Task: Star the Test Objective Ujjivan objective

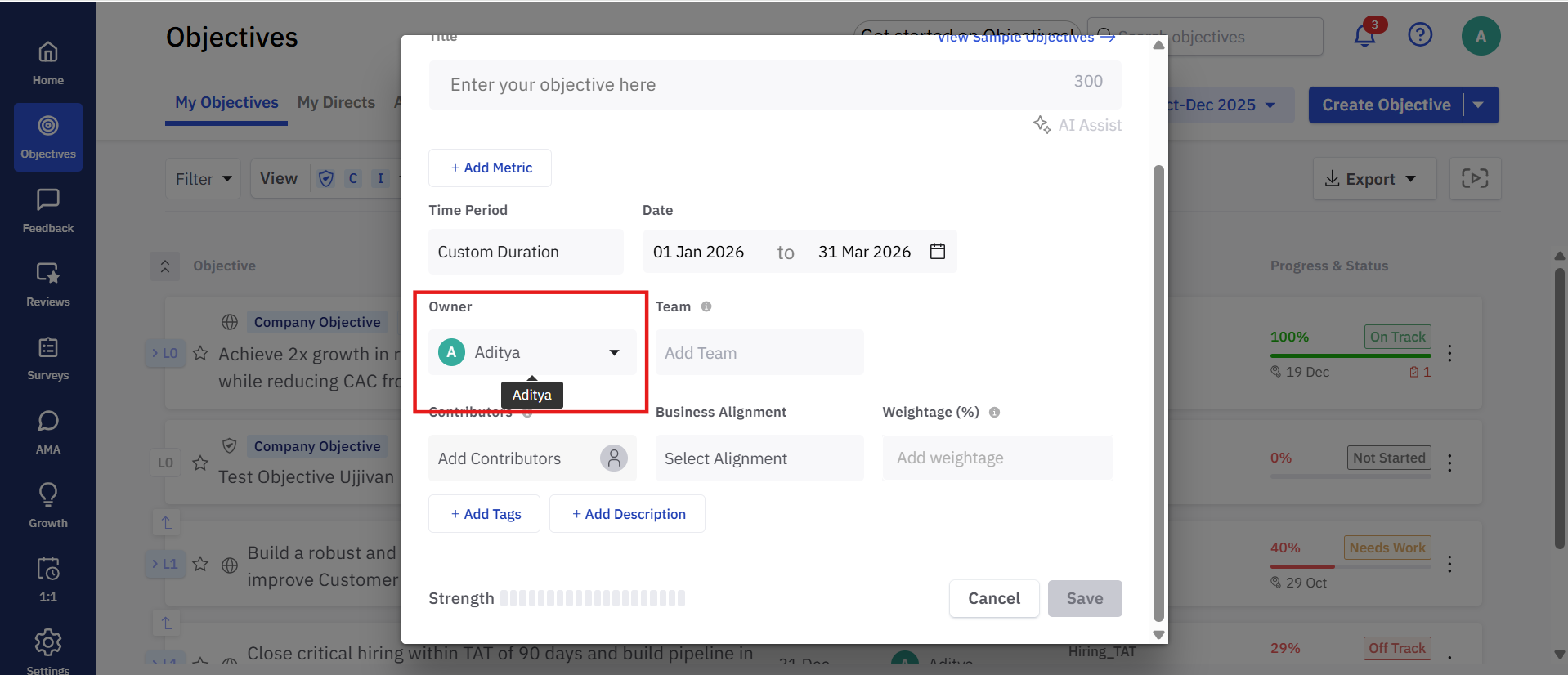Action: tap(200, 463)
